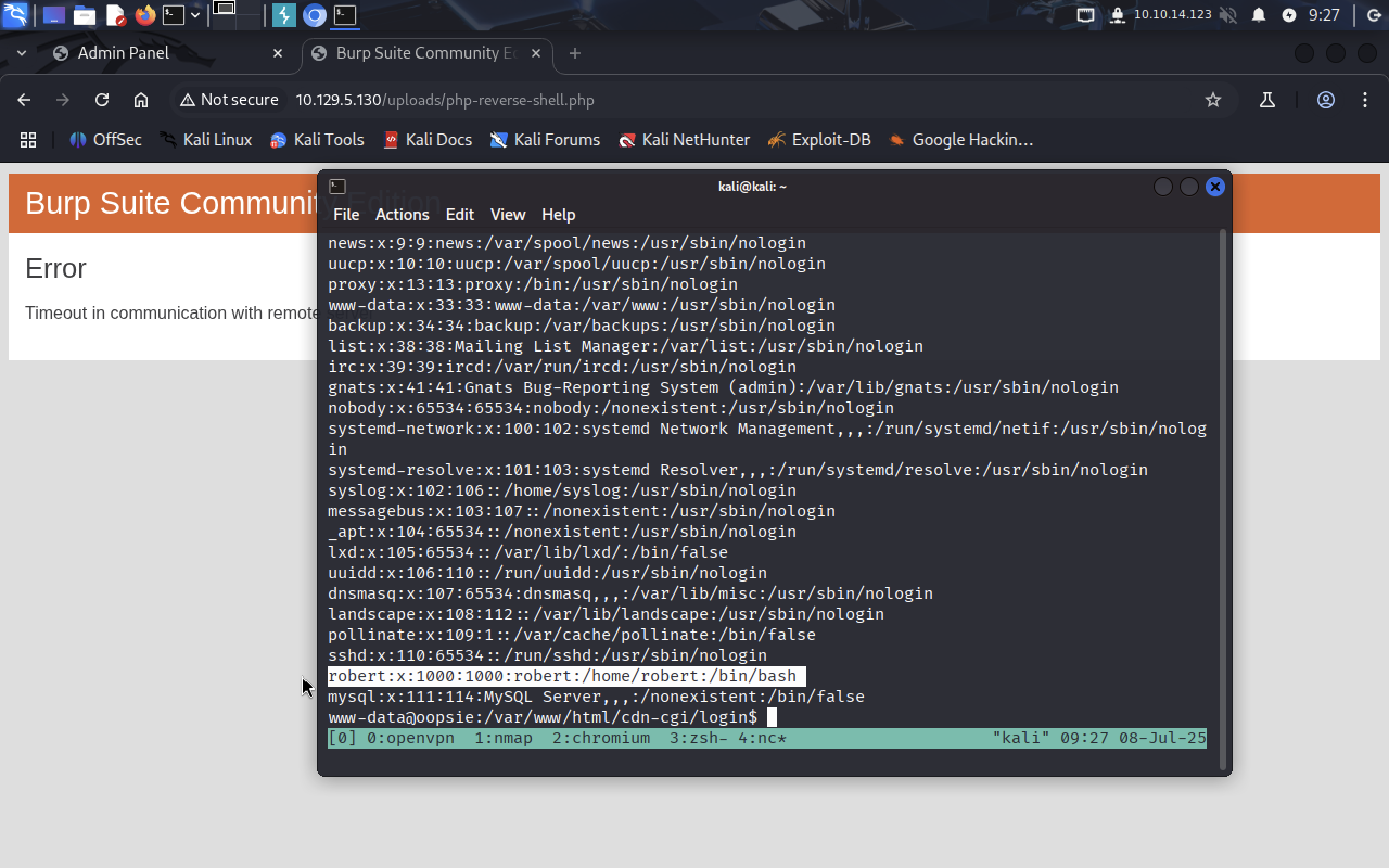Click the terminal window icon in its title bar
This screenshot has height=868, width=1389.
(x=337, y=187)
